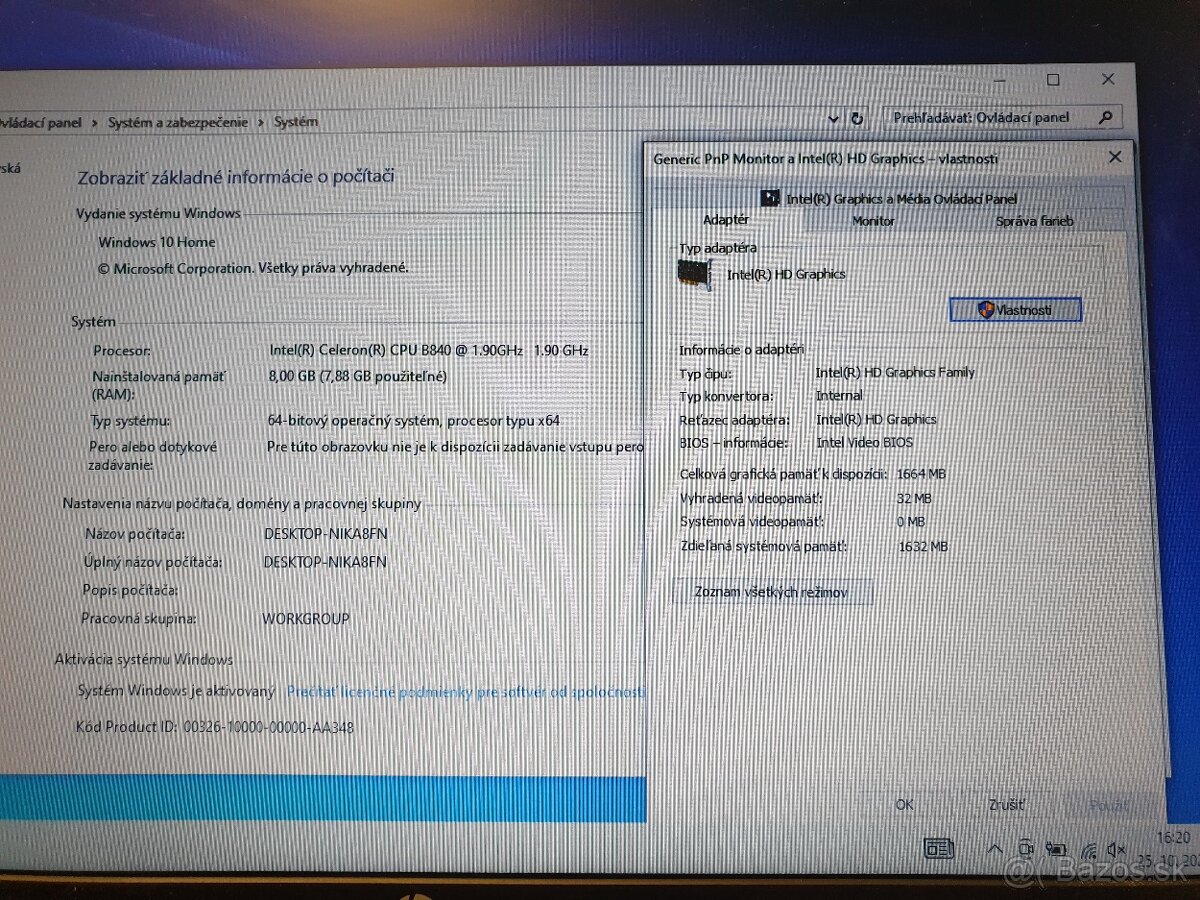Switch to the Monitor tab

pyautogui.click(x=872, y=221)
